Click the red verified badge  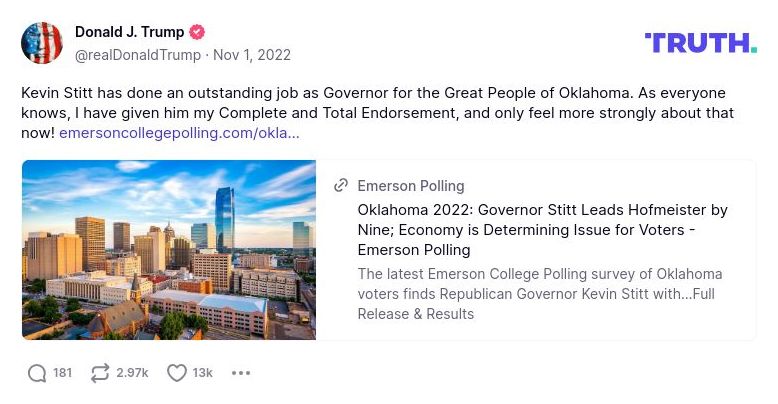coord(198,33)
